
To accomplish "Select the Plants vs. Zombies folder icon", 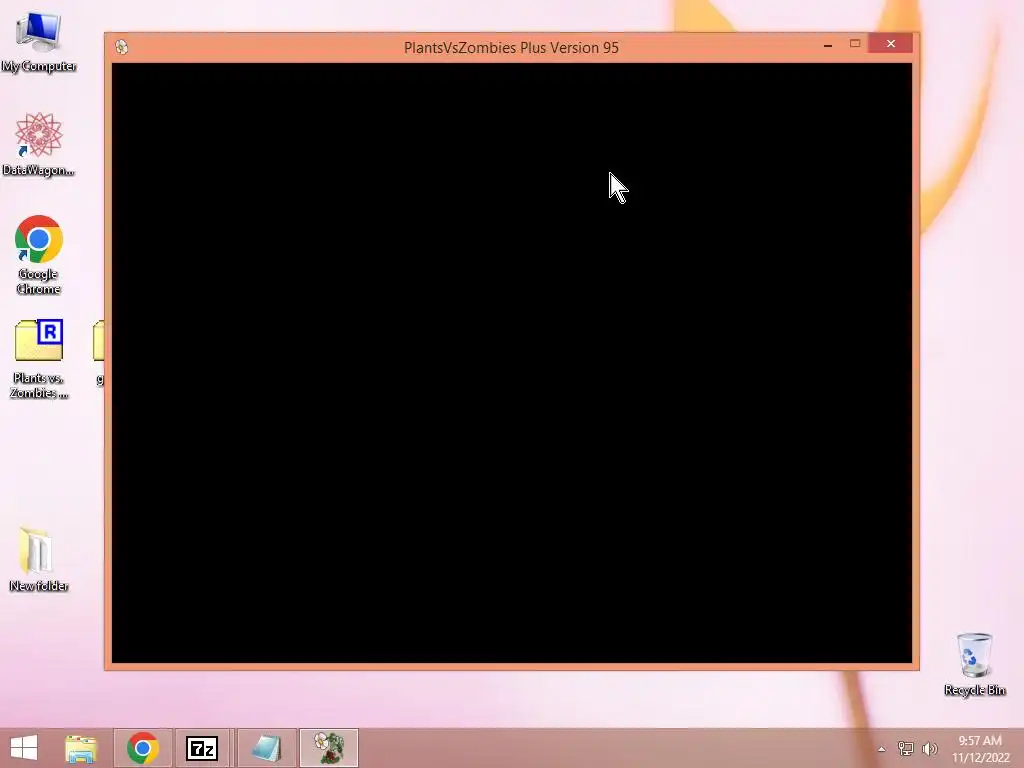I will (39, 358).
